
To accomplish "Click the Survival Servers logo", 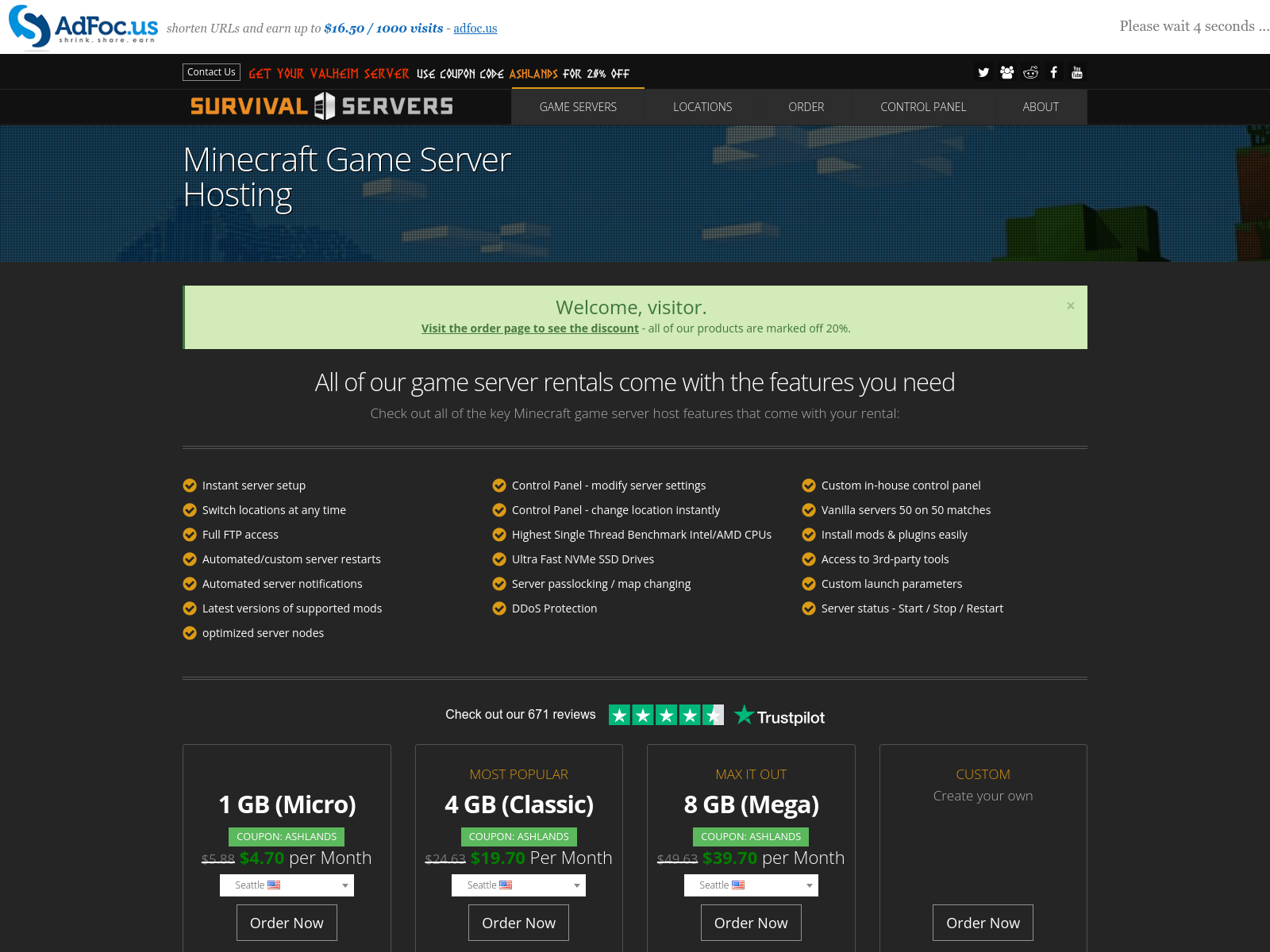I will (321, 106).
